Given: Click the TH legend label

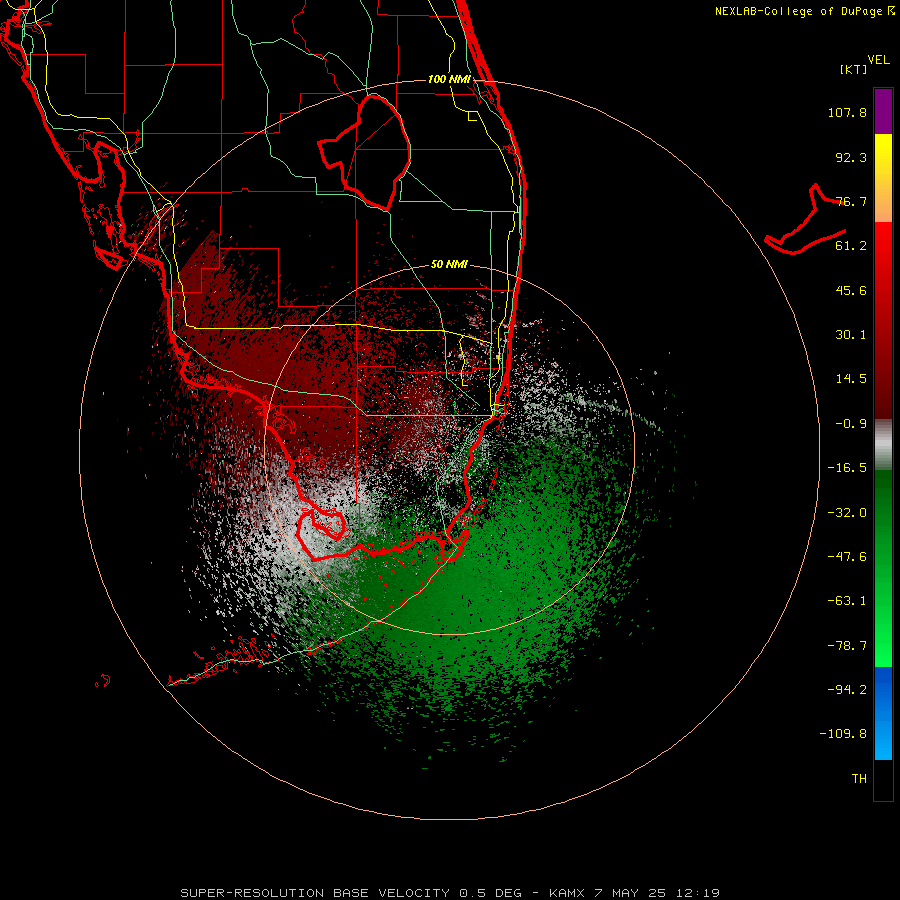Looking at the screenshot, I should tap(859, 779).
